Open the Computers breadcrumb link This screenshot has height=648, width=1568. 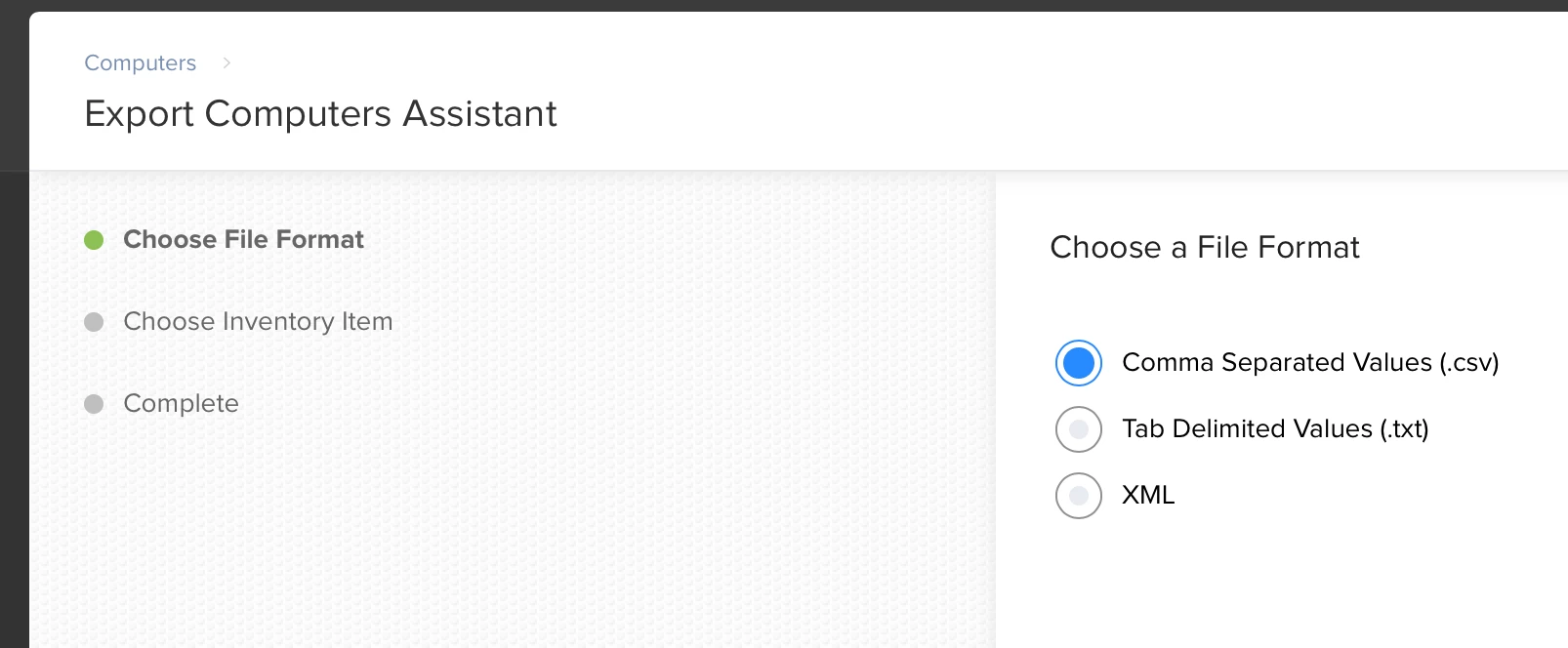[140, 62]
